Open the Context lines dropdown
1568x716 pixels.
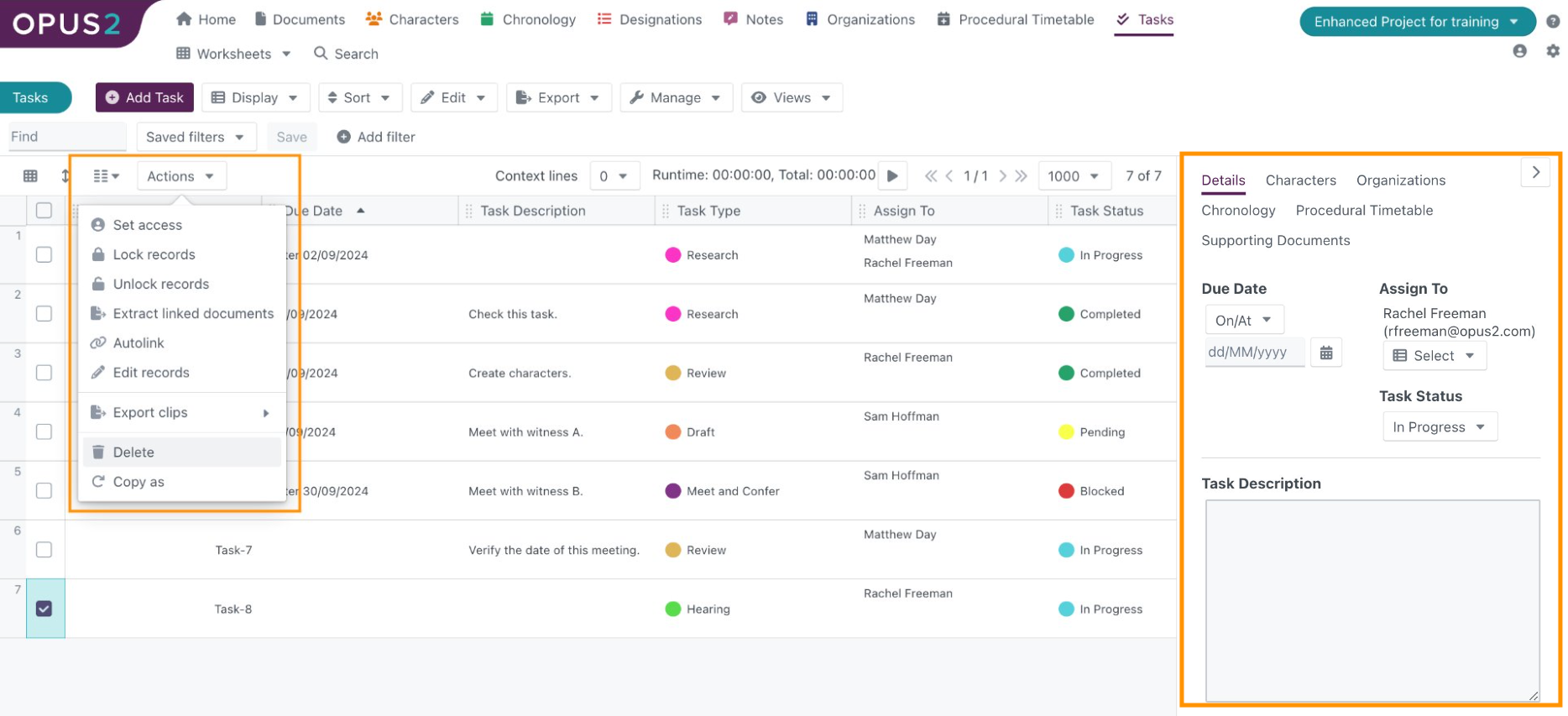614,176
